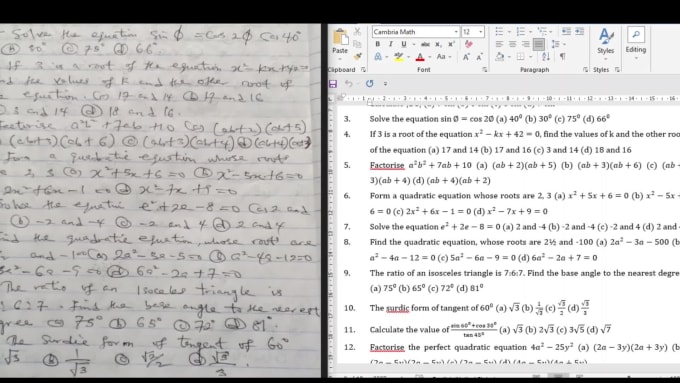Click the Clear All Formatting eraser icon

tap(468, 44)
